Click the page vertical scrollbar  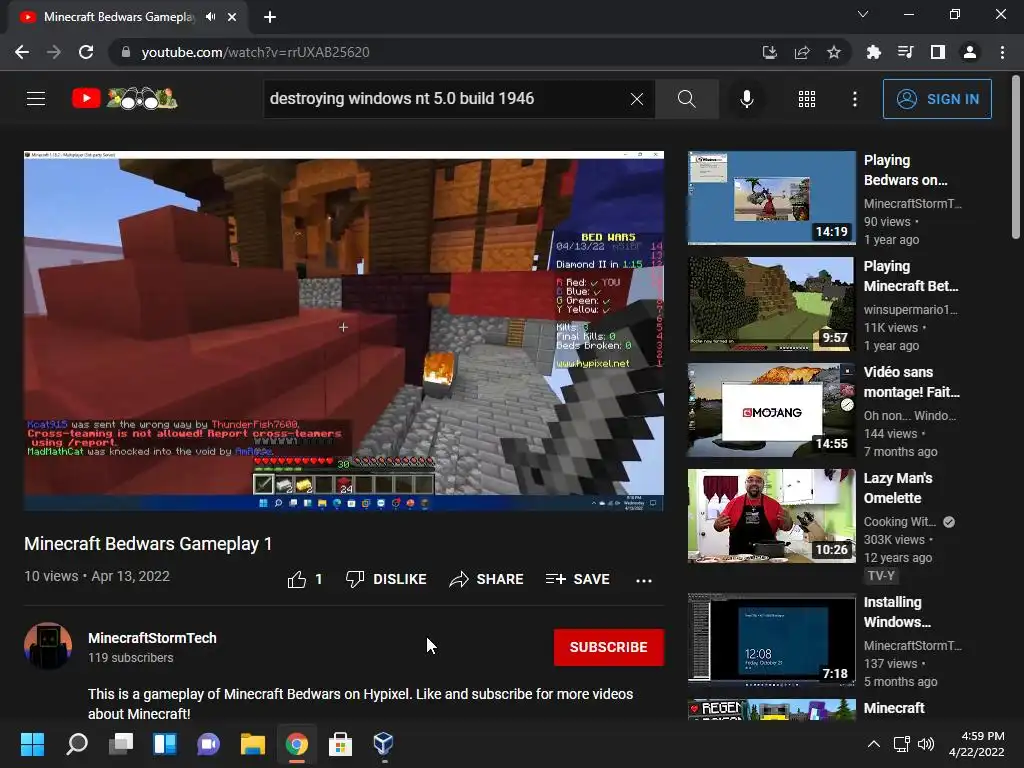click(1016, 157)
